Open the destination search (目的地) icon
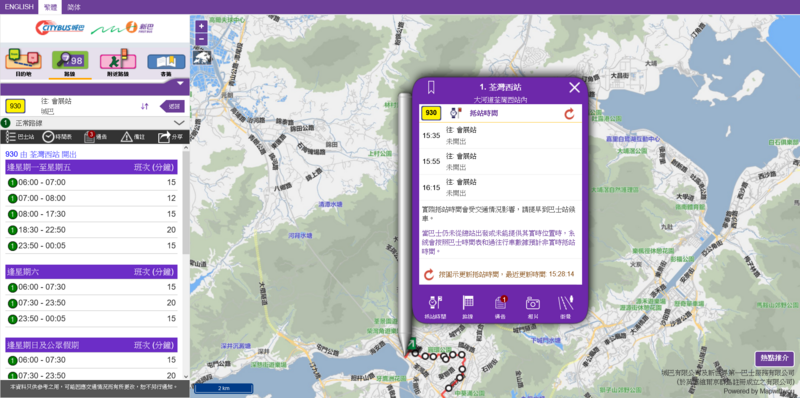800x398 pixels. click(23, 61)
